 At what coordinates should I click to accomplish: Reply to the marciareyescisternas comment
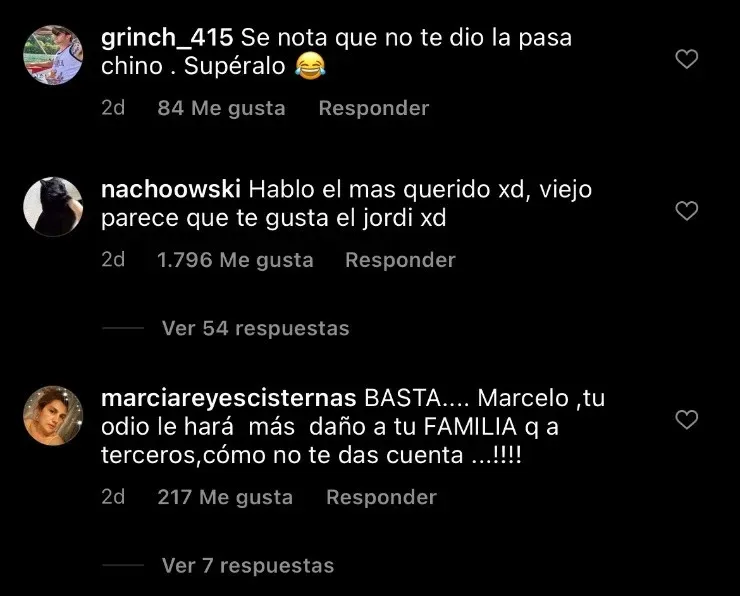(381, 497)
